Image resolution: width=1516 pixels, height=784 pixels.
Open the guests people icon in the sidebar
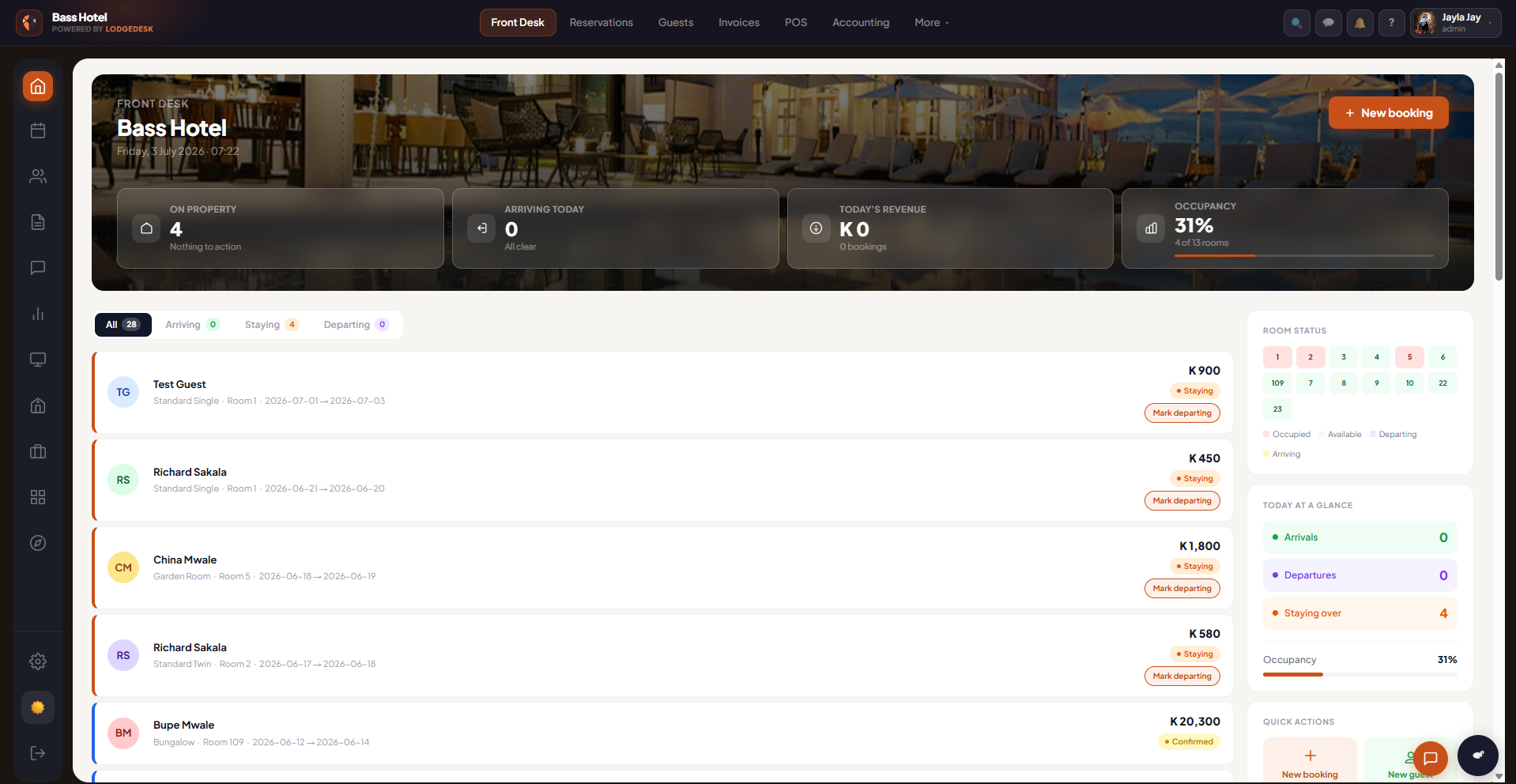pyautogui.click(x=38, y=176)
